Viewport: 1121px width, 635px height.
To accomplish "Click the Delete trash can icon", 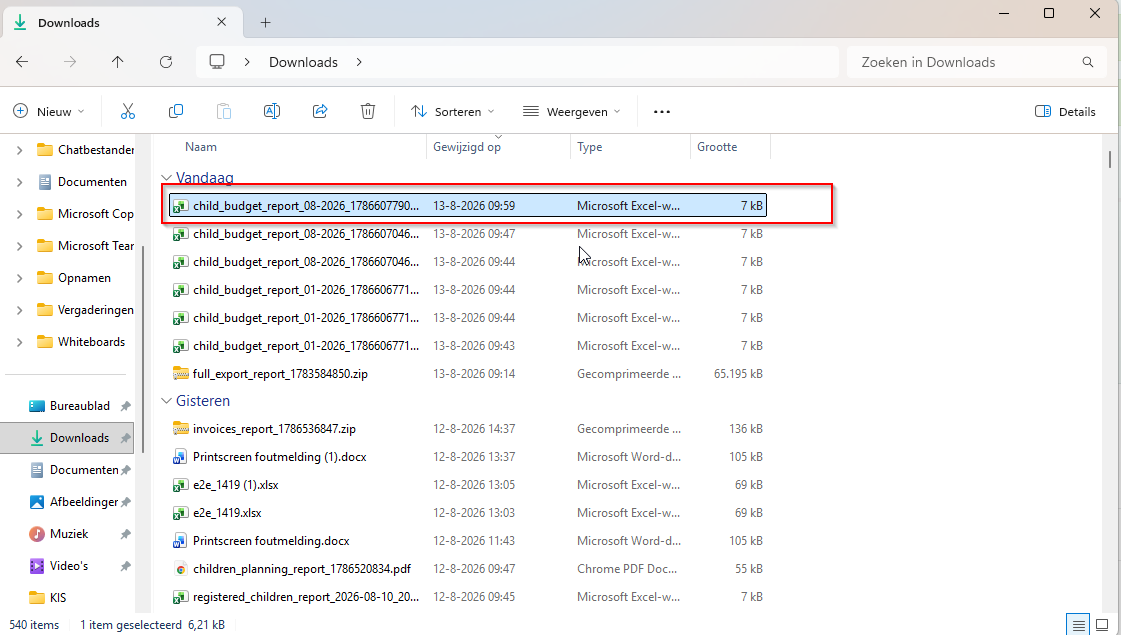I will pos(367,112).
